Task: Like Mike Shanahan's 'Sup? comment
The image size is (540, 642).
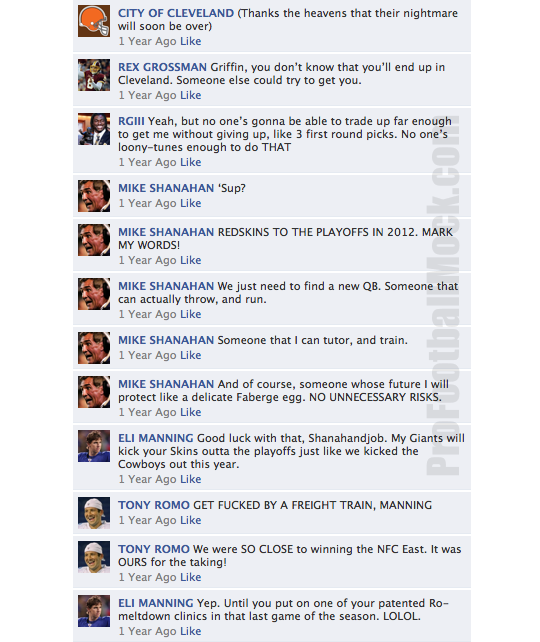Action: [x=190, y=203]
